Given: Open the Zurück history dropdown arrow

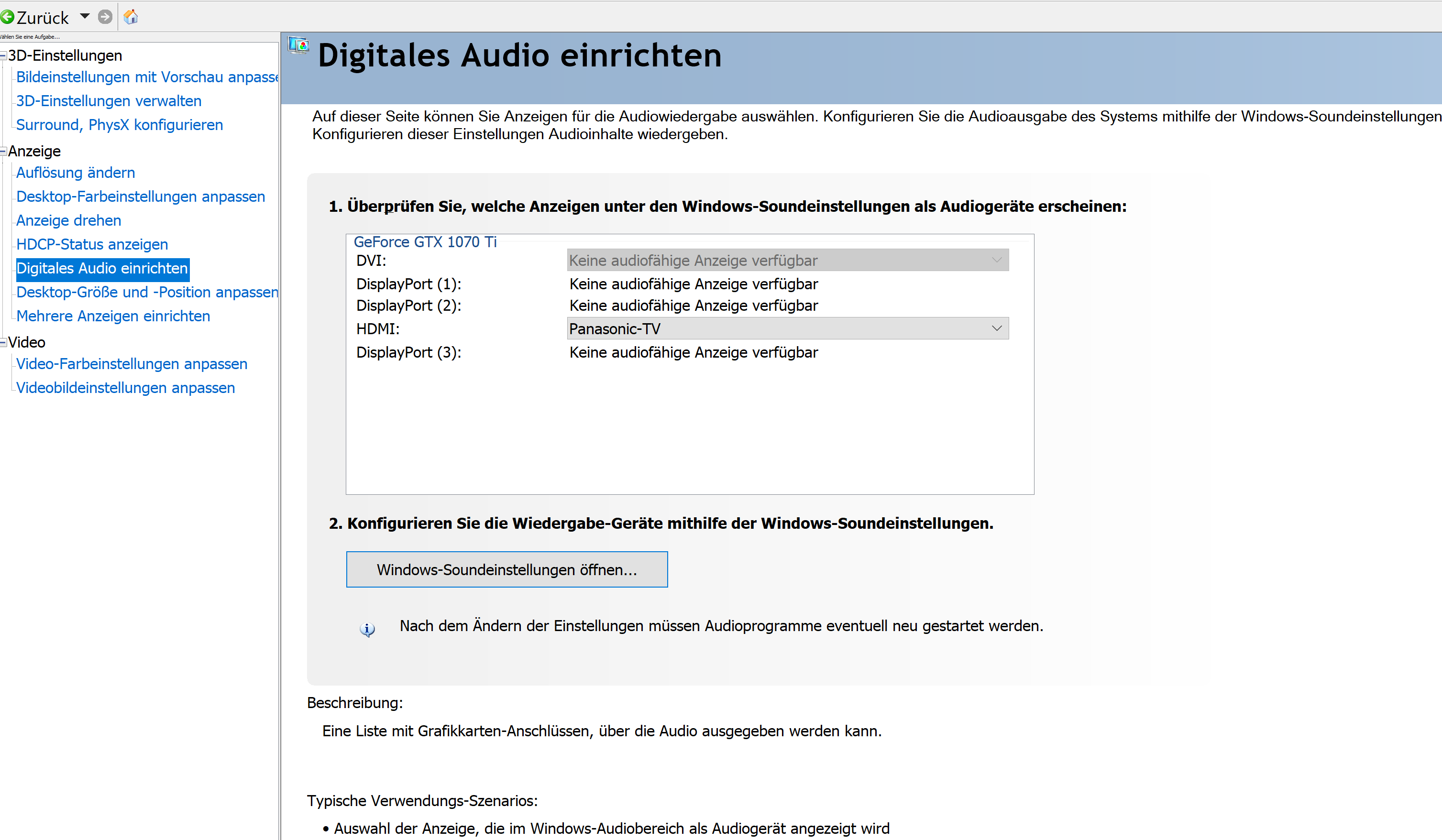Looking at the screenshot, I should (85, 17).
